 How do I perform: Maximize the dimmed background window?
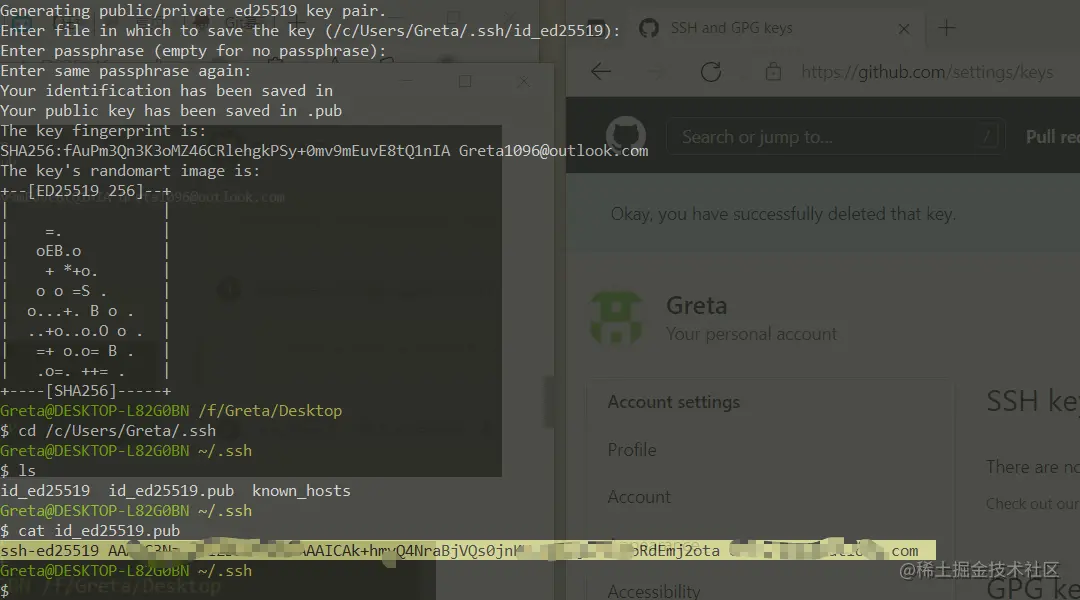coord(465,81)
